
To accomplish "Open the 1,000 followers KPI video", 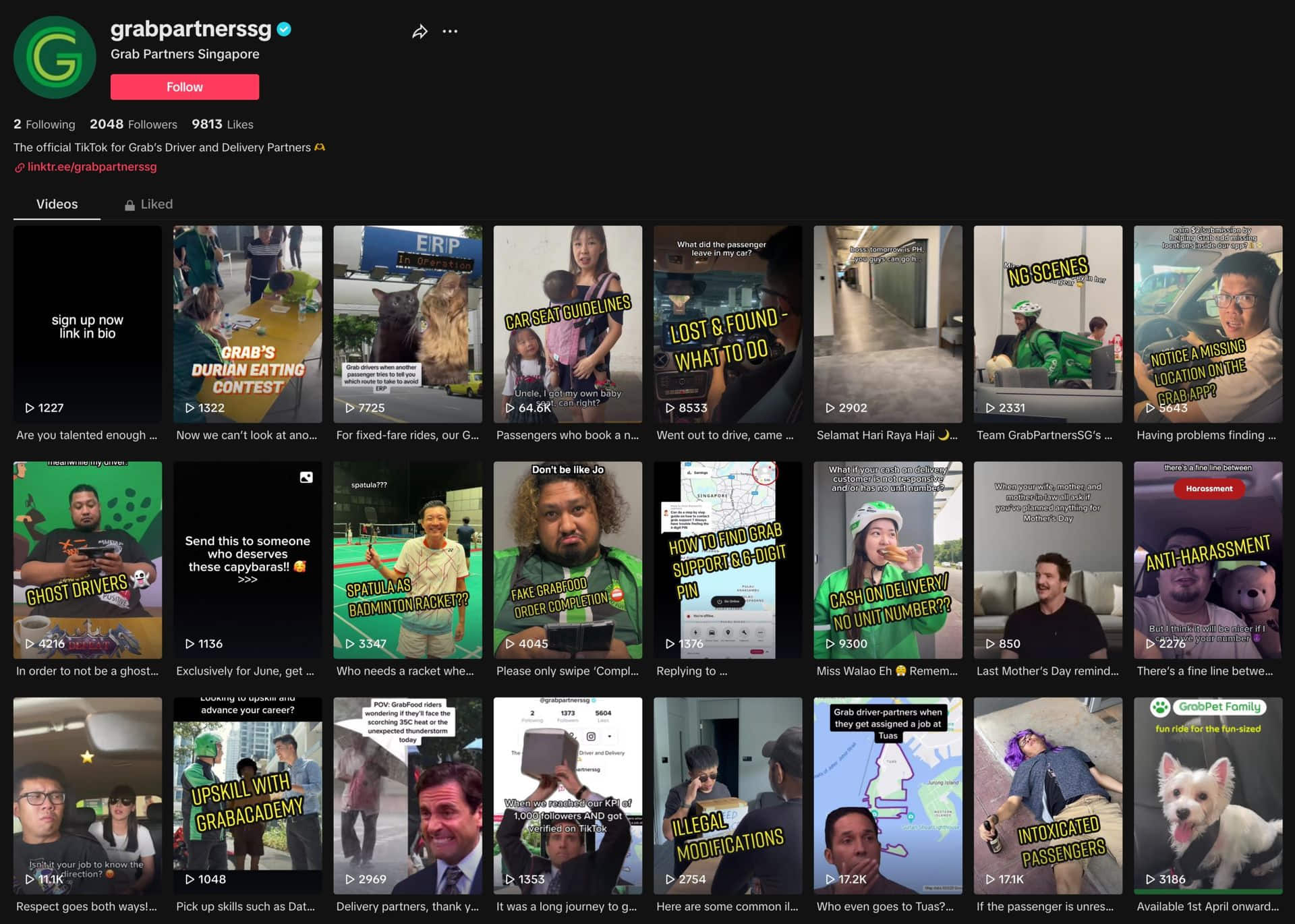I will [x=568, y=796].
